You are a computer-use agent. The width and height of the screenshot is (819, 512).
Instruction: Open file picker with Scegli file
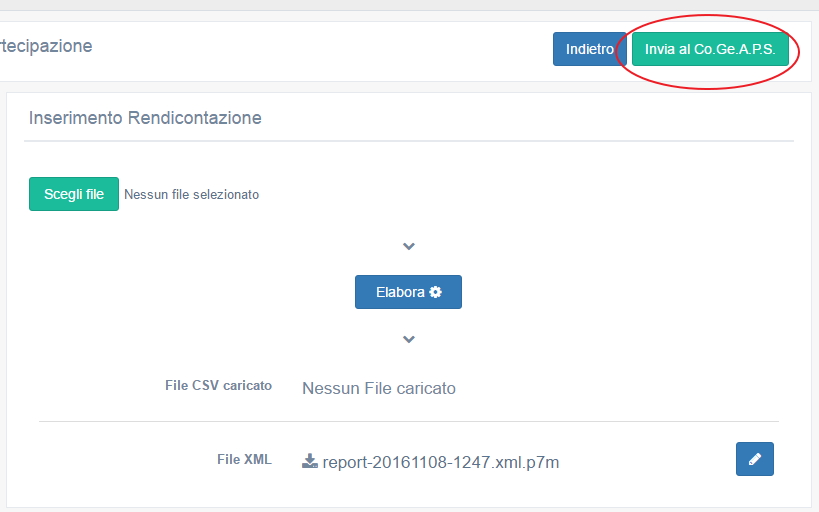pos(74,194)
